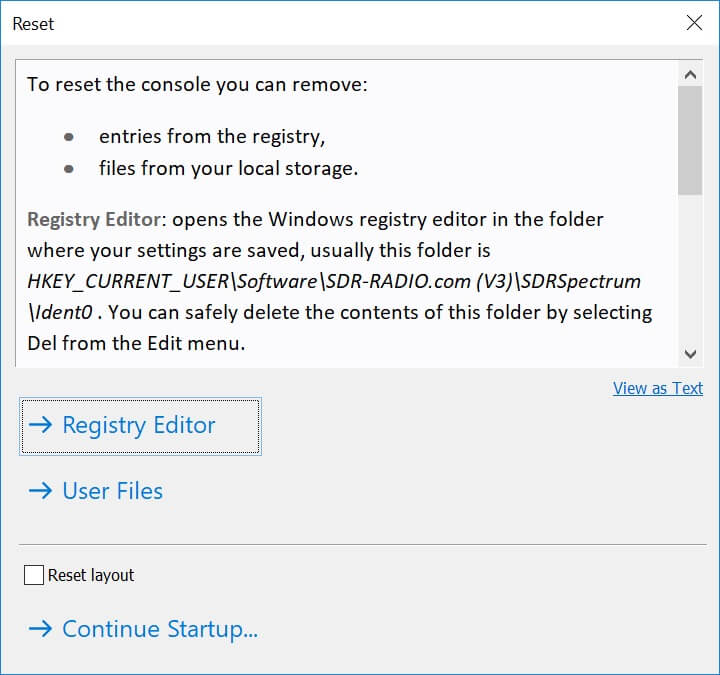Enable the Reset layout checkbox
The image size is (720, 675).
pyautogui.click(x=34, y=575)
